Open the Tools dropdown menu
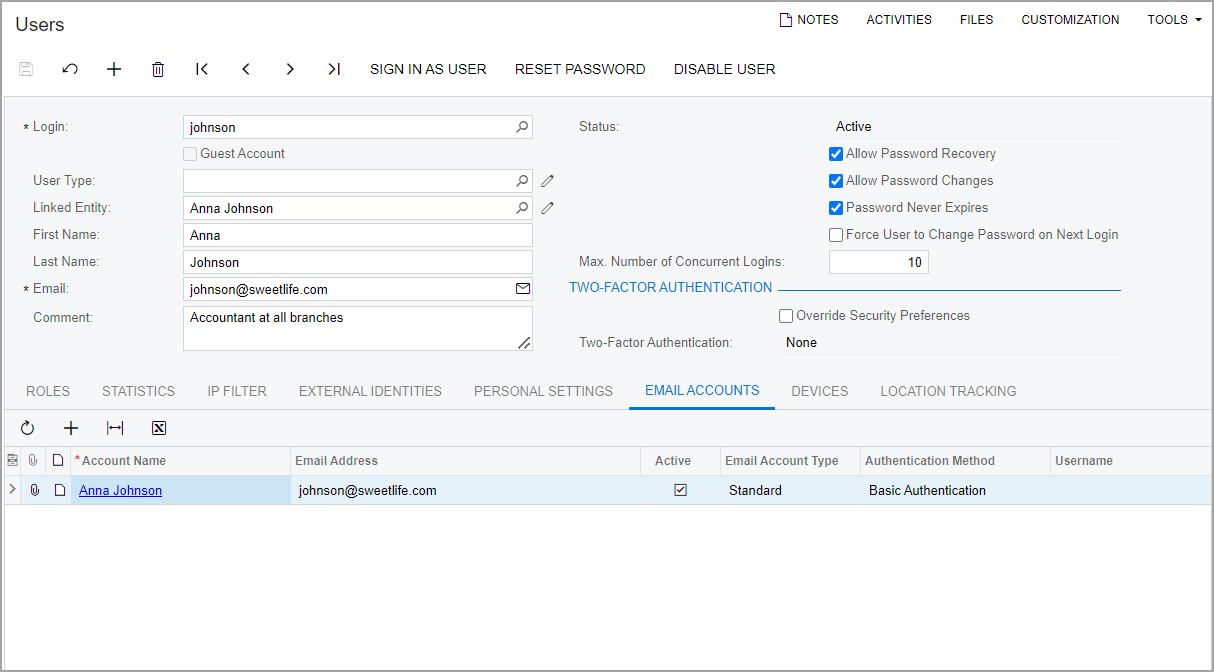The height and width of the screenshot is (672, 1214). (1174, 20)
